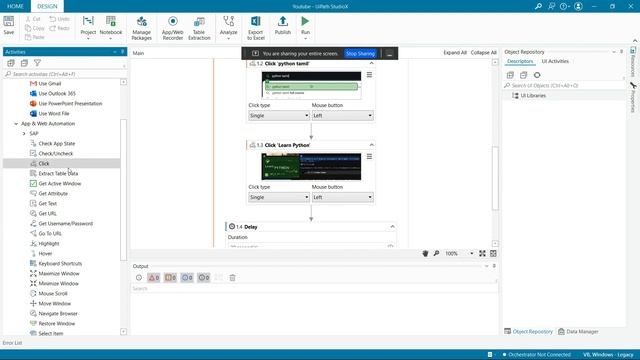The height and width of the screenshot is (360, 640).
Task: Expand the SAP tree node
Action: [x=24, y=133]
